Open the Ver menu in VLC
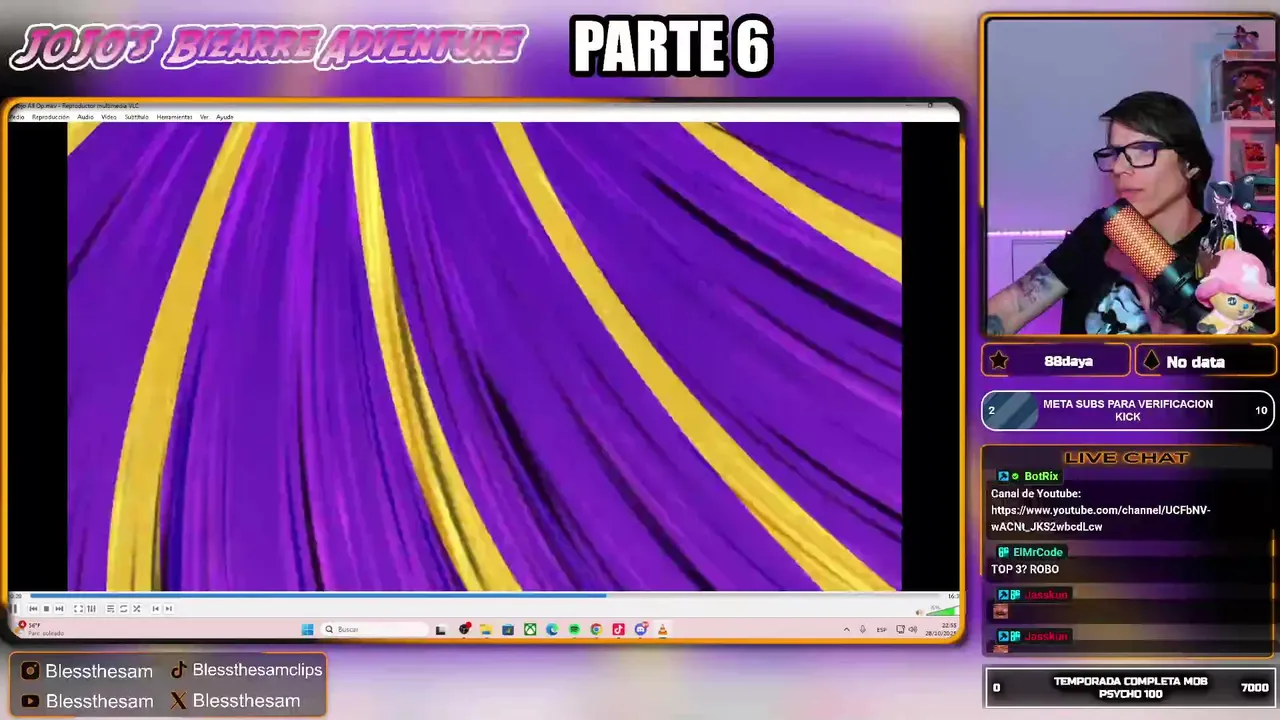The image size is (1280, 720). tap(204, 117)
